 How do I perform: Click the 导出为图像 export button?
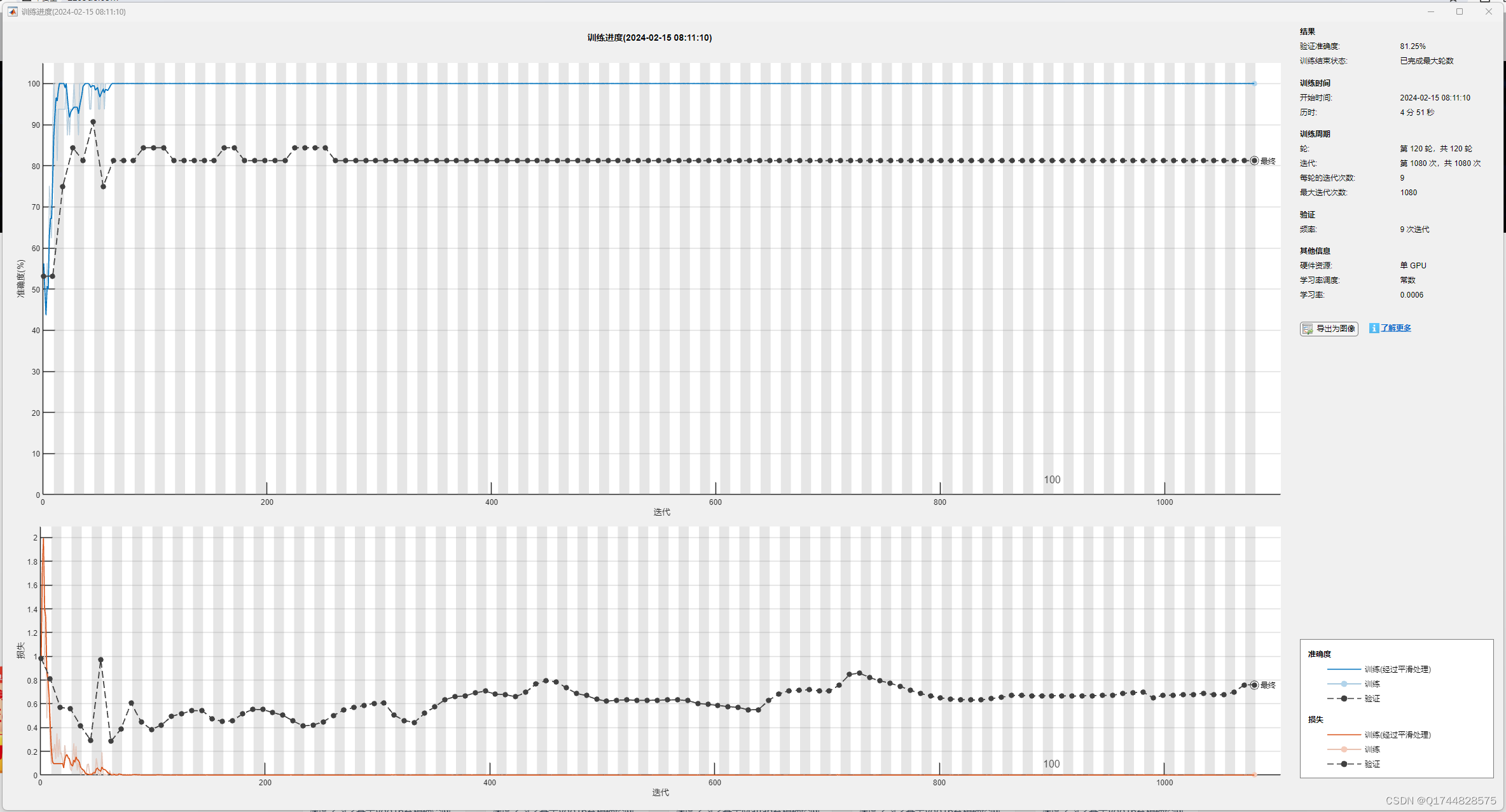(1329, 329)
